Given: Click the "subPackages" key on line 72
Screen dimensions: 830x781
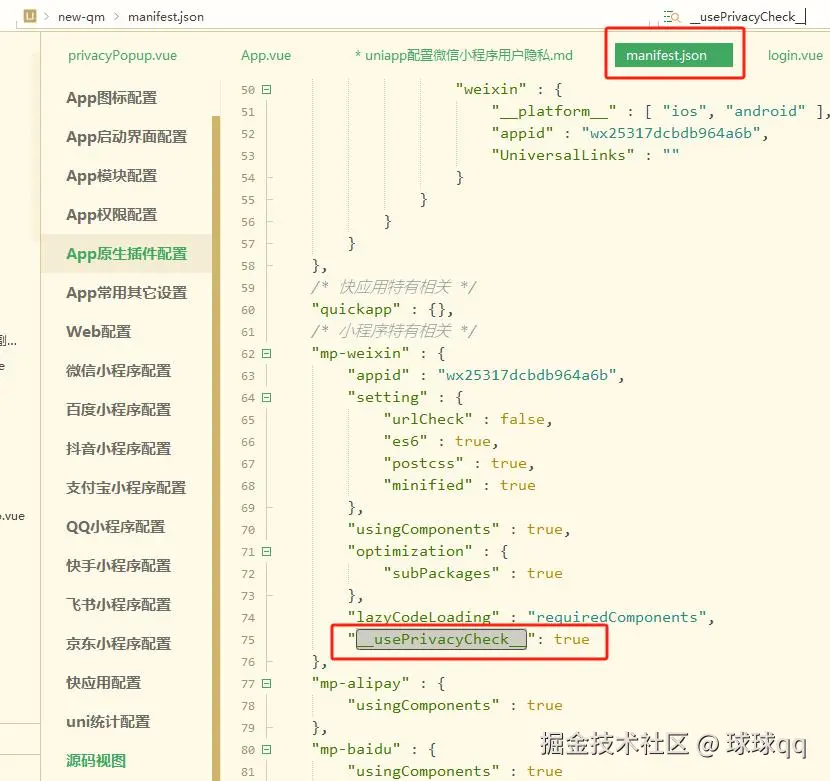Looking at the screenshot, I should coord(441,573).
